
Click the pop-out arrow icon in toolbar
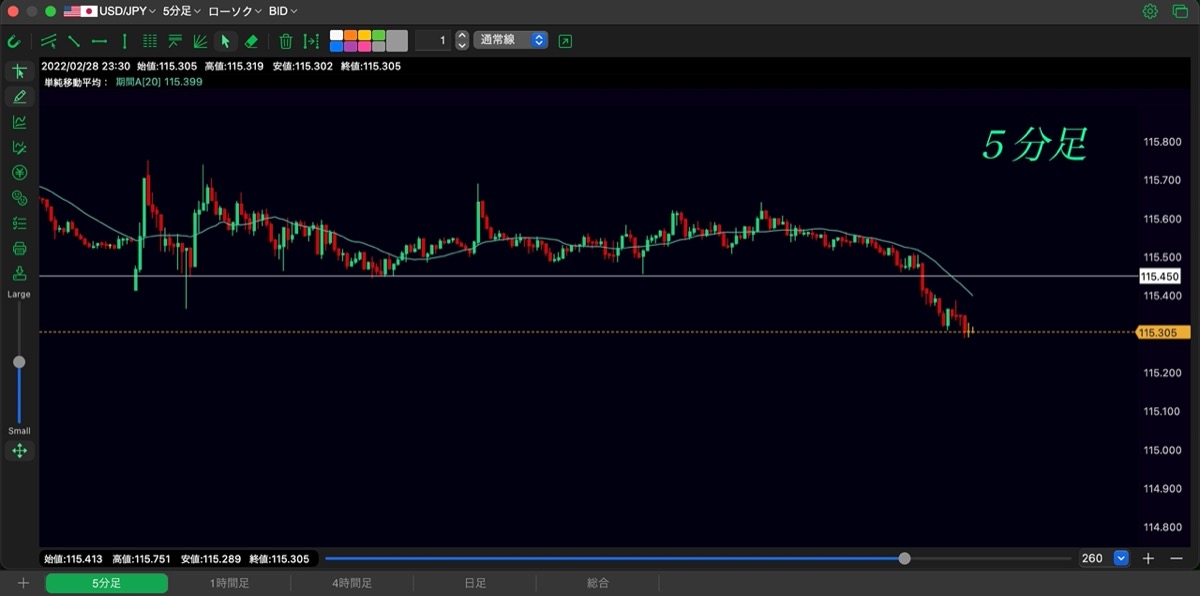566,41
